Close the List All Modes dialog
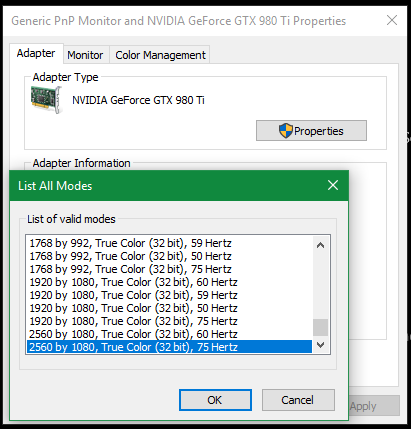The height and width of the screenshot is (429, 411). pos(333,185)
